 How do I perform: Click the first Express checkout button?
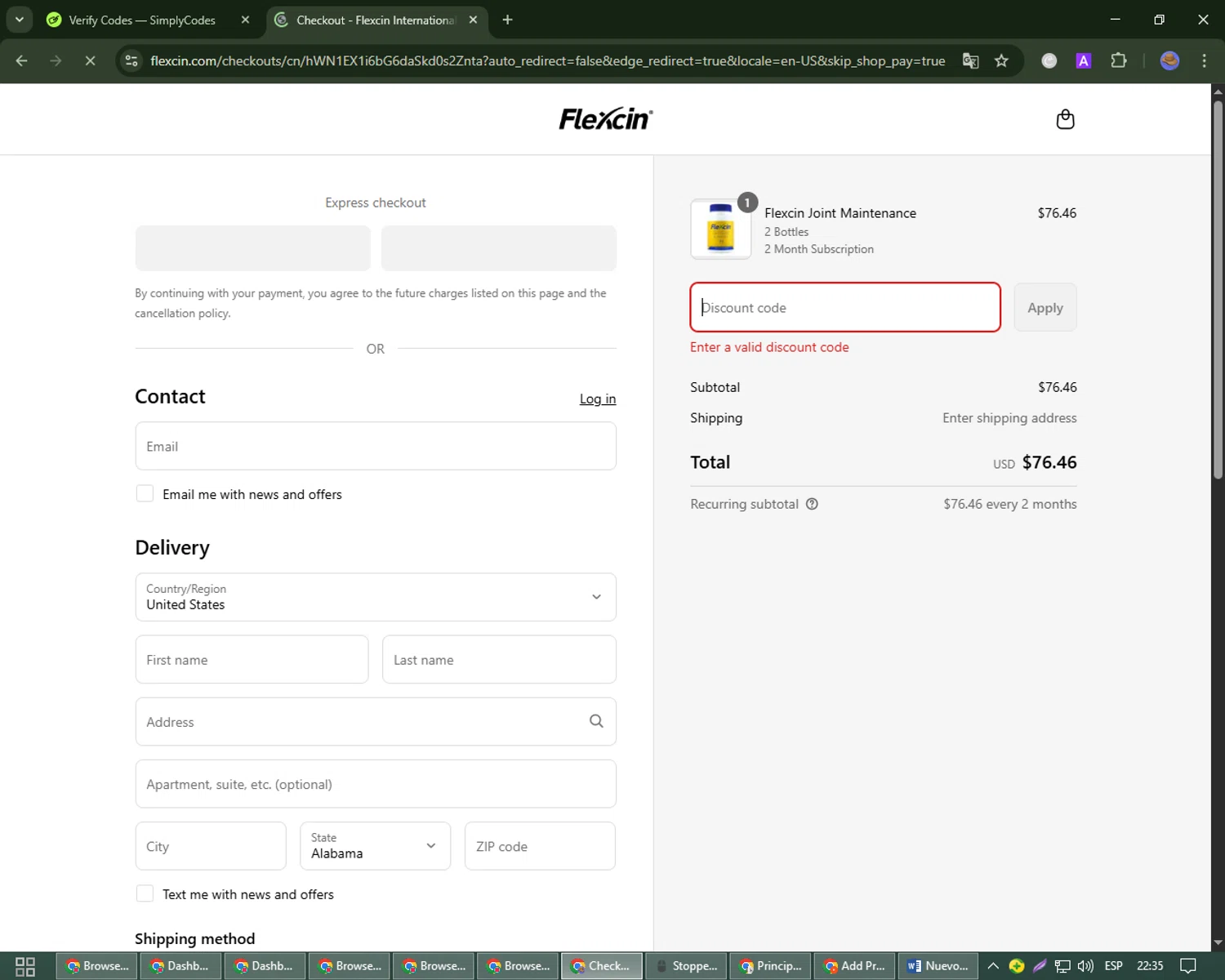(x=253, y=248)
